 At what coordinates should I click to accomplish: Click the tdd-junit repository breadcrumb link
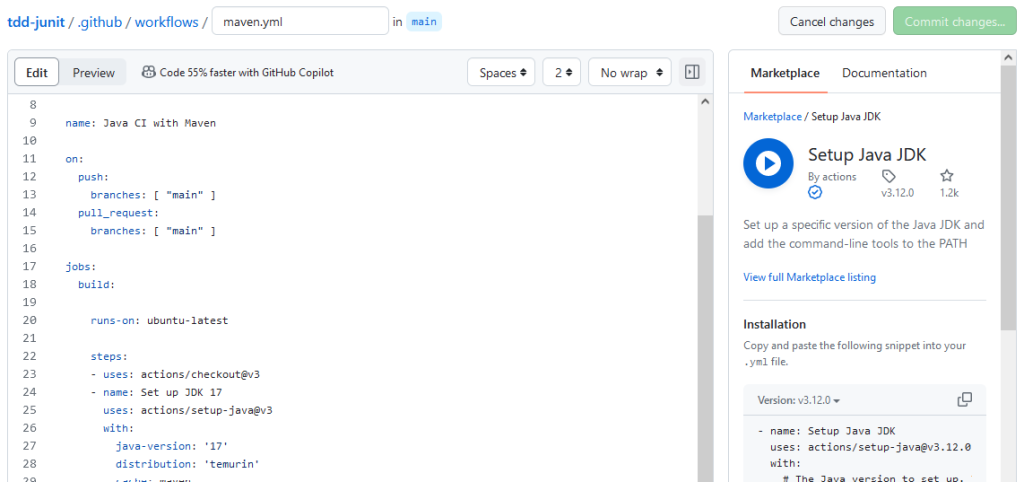point(36,21)
